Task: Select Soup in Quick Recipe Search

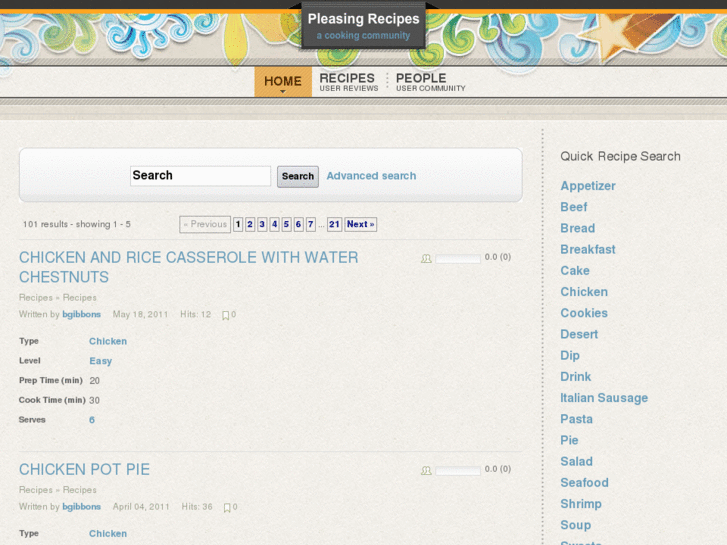Action: click(x=575, y=525)
